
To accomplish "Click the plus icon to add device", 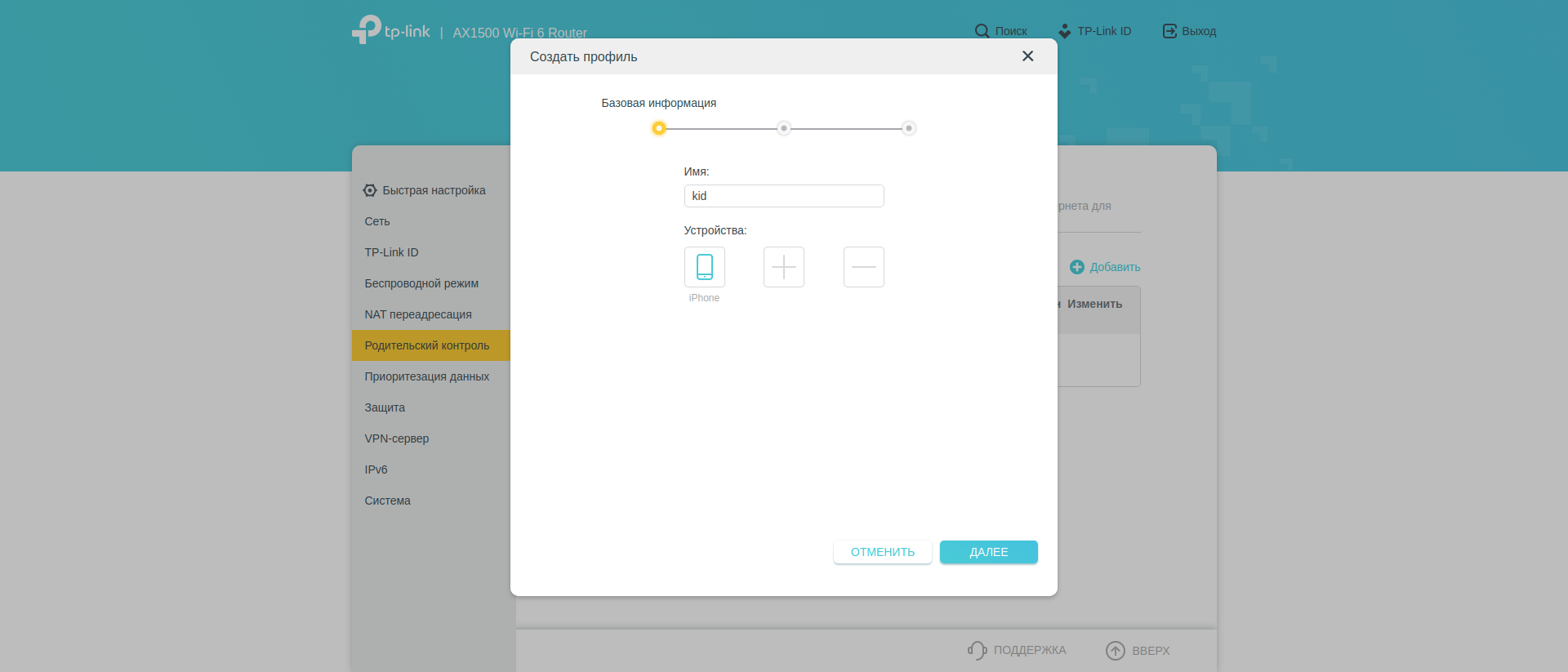I will tap(783, 267).
